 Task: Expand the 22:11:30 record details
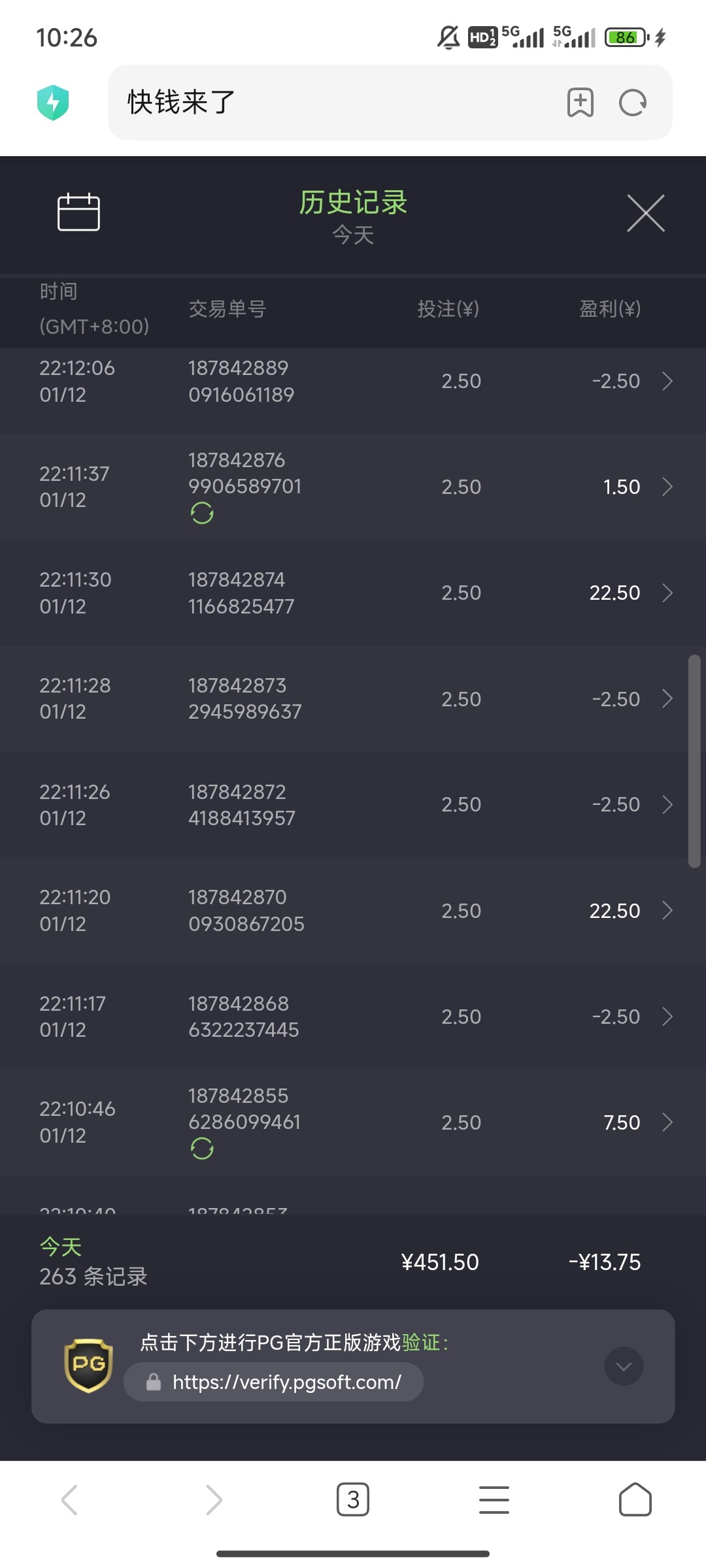(x=667, y=593)
